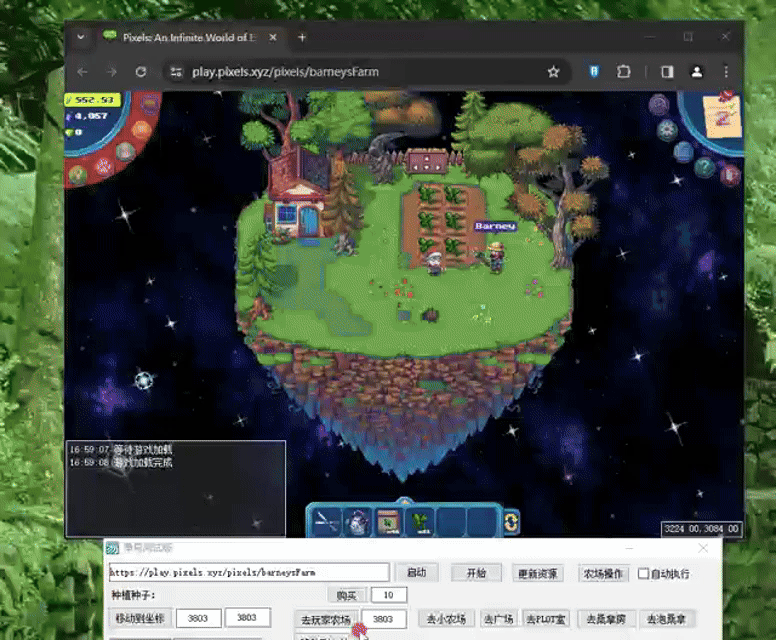The width and height of the screenshot is (776, 640).
Task: Click the URL field in the tool window
Action: point(249,573)
